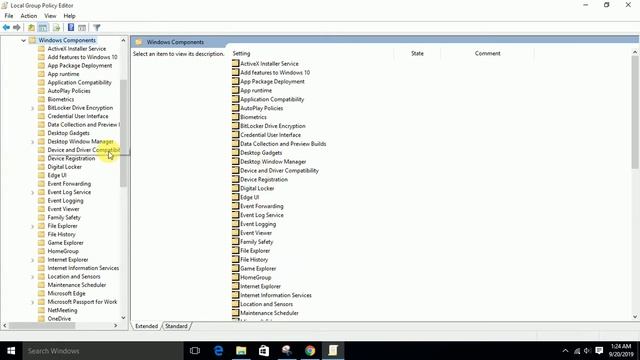Open the Help toolbar icon
Screen dimensions: 640x360
pyautogui.click(x=71, y=27)
